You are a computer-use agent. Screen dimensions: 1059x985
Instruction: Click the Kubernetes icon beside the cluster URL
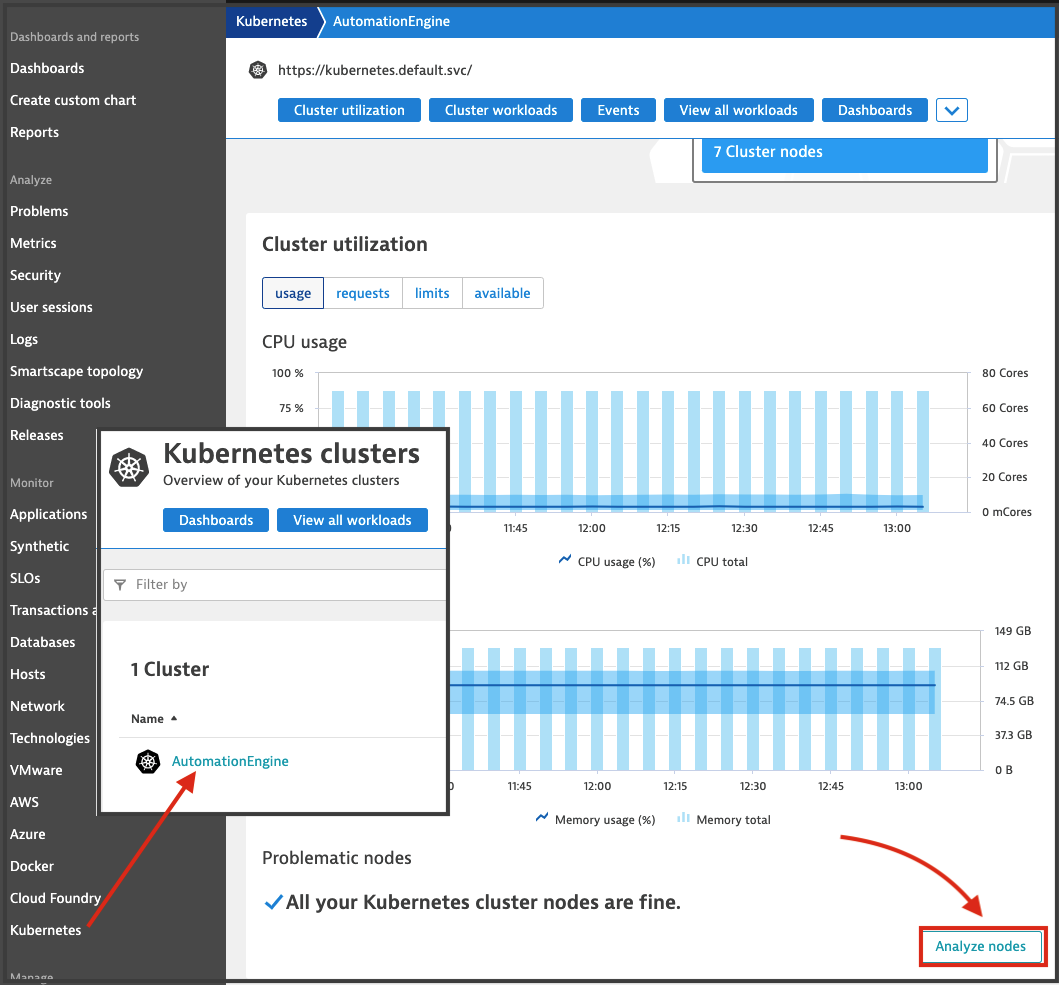click(x=258, y=70)
